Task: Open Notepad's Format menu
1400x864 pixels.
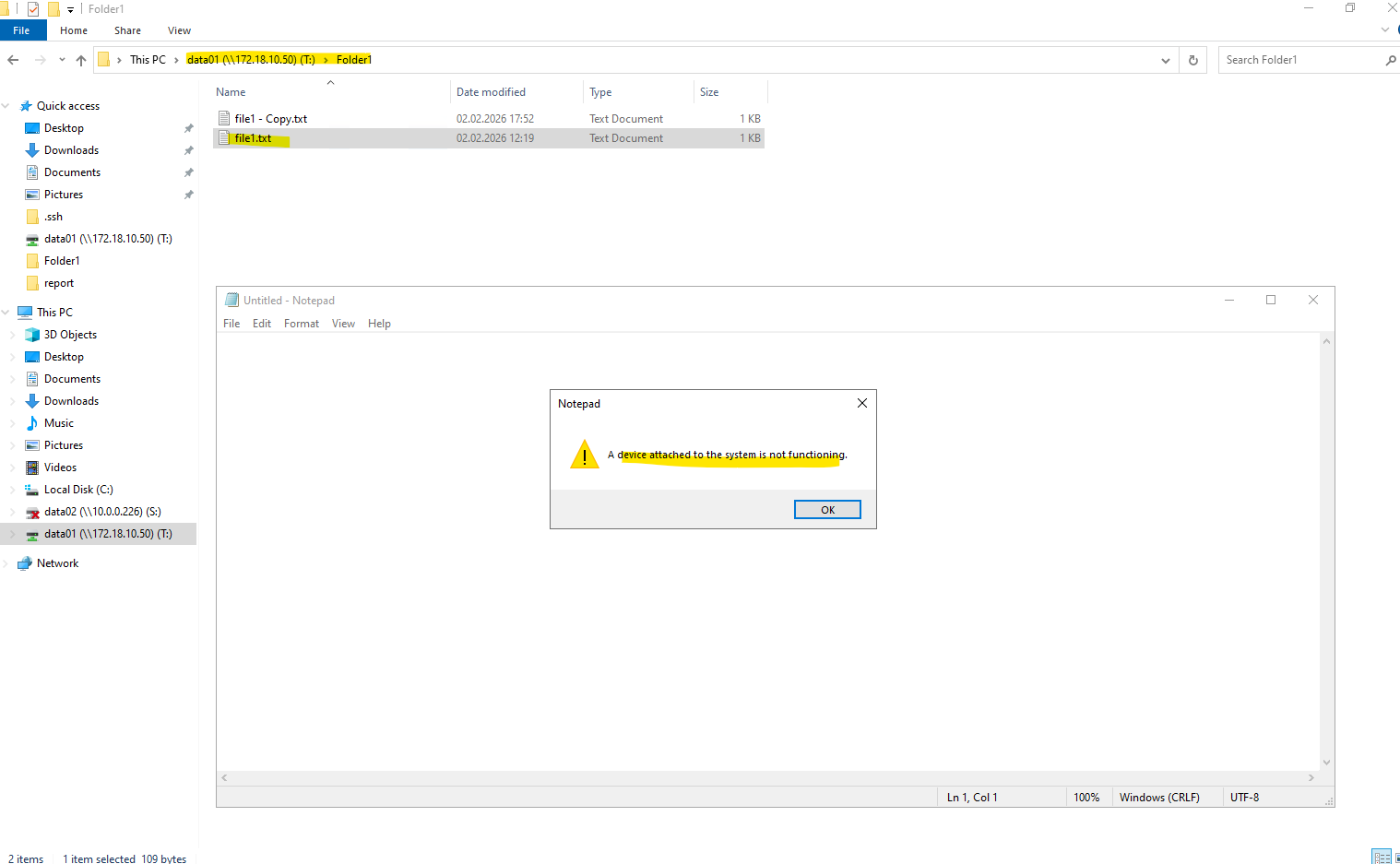Action: click(302, 324)
